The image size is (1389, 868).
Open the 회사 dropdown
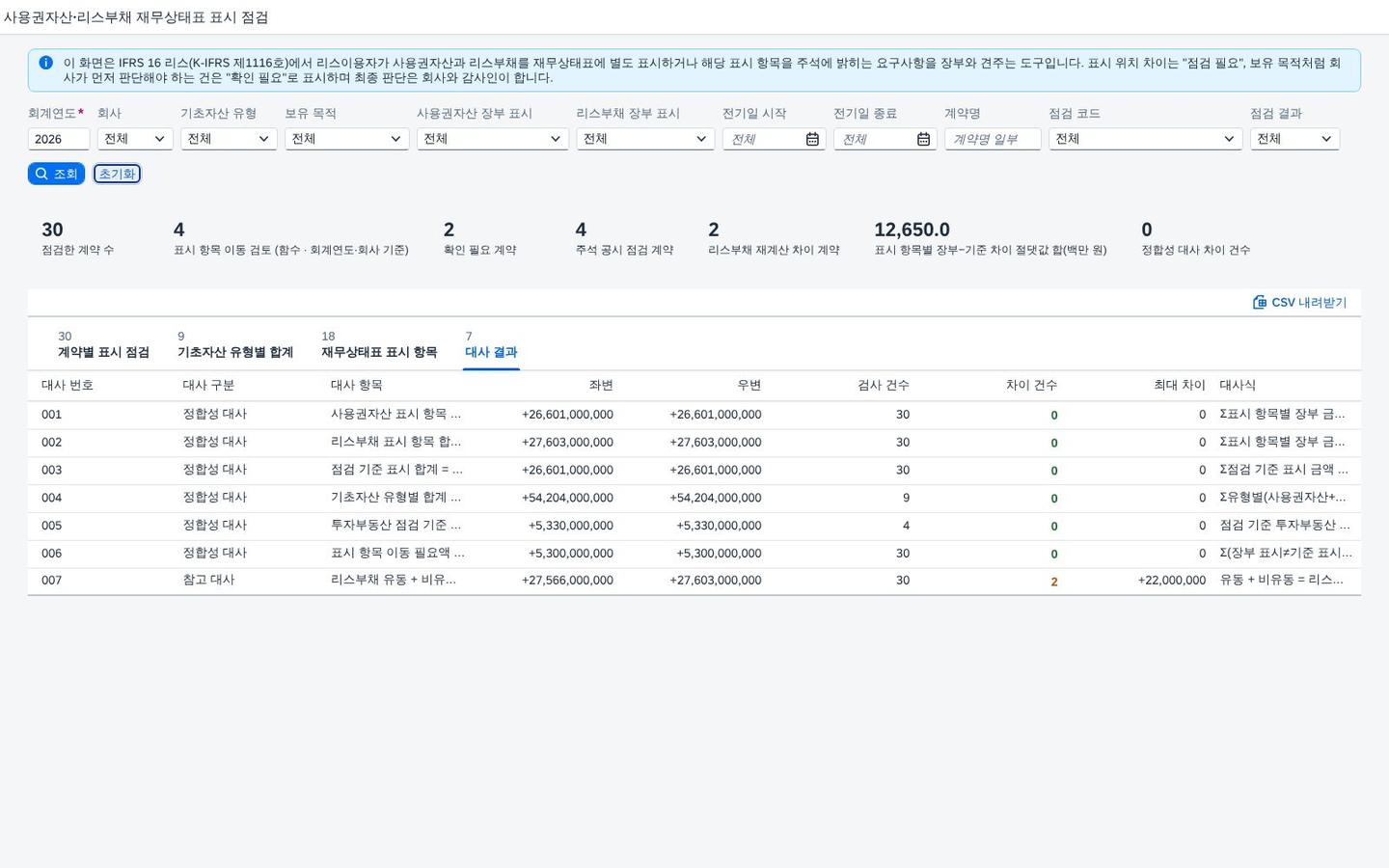[x=135, y=139]
